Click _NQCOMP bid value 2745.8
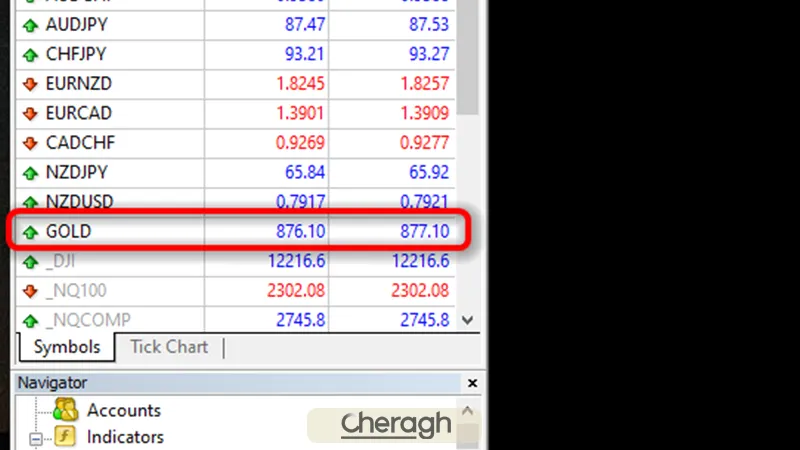 (301, 320)
